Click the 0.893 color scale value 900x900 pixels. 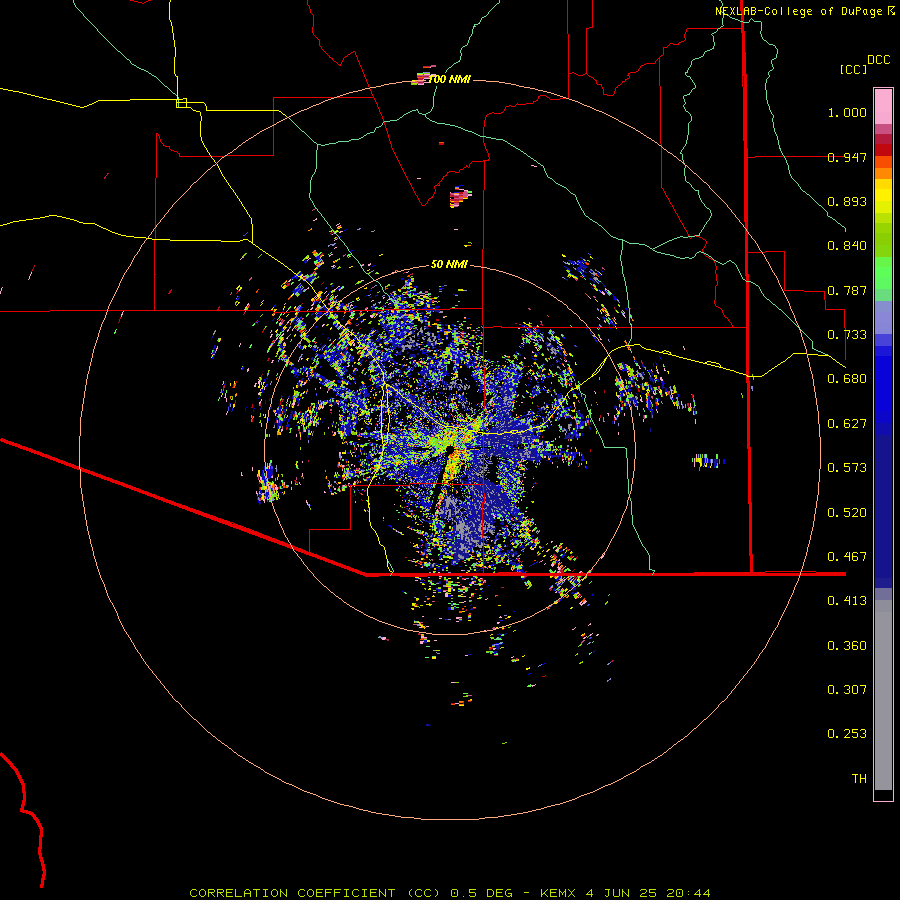847,201
